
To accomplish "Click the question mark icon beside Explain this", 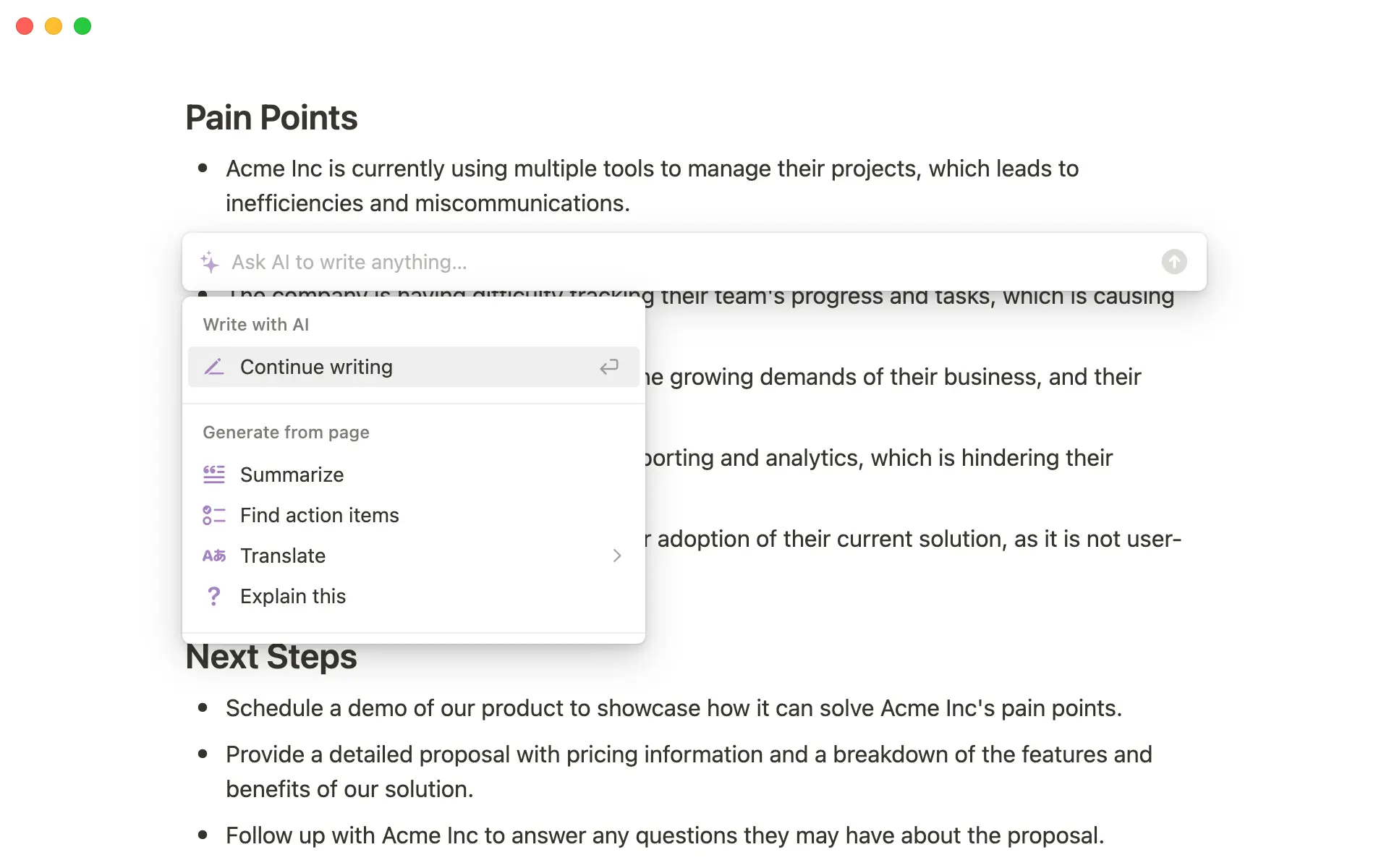I will 213,596.
